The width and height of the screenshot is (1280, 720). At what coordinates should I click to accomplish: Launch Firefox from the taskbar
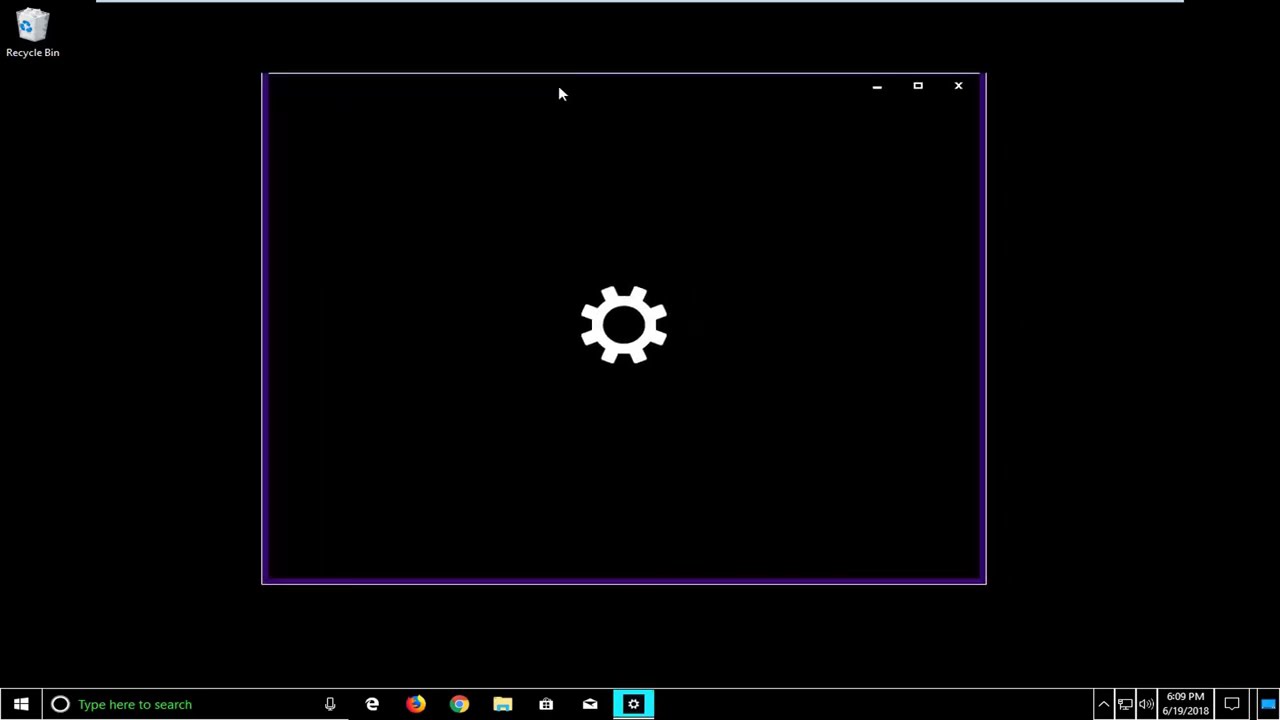point(415,704)
